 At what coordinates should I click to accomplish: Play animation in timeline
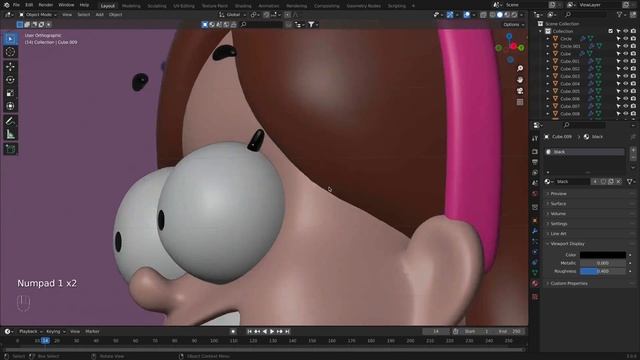click(x=272, y=331)
